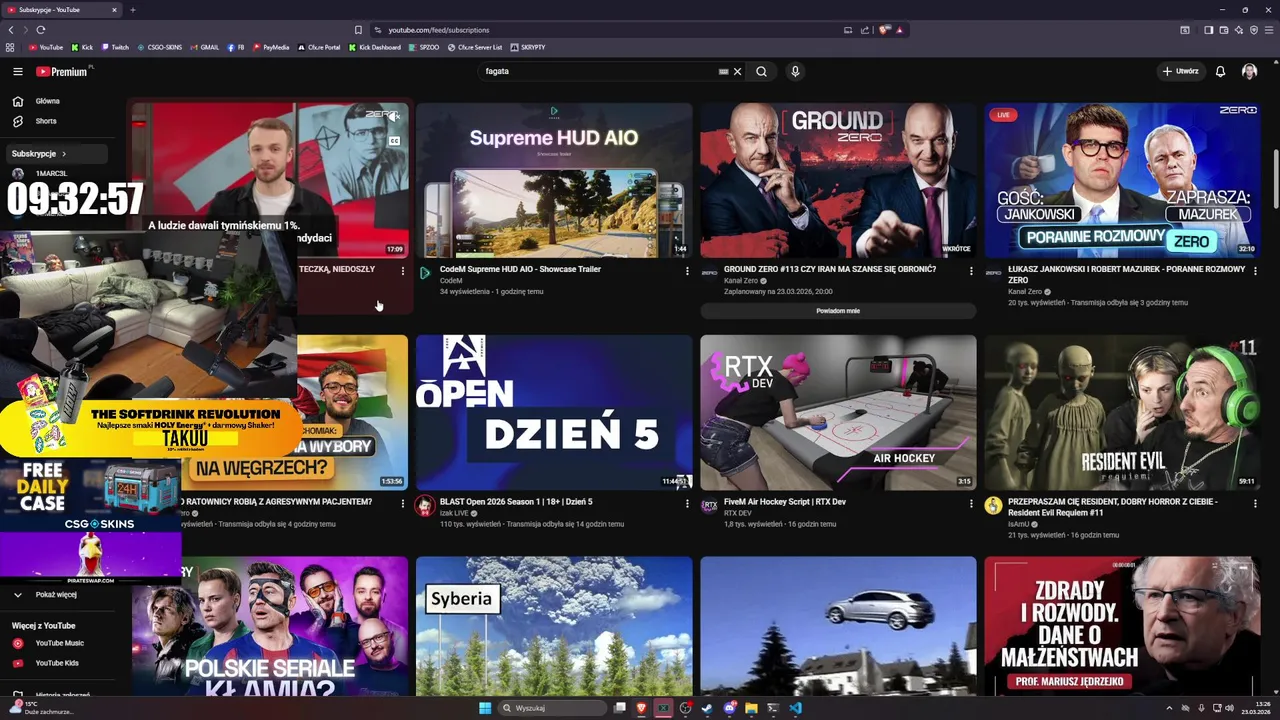Click Brave Shields icon in address bar
1280x720 pixels.
coord(884,30)
